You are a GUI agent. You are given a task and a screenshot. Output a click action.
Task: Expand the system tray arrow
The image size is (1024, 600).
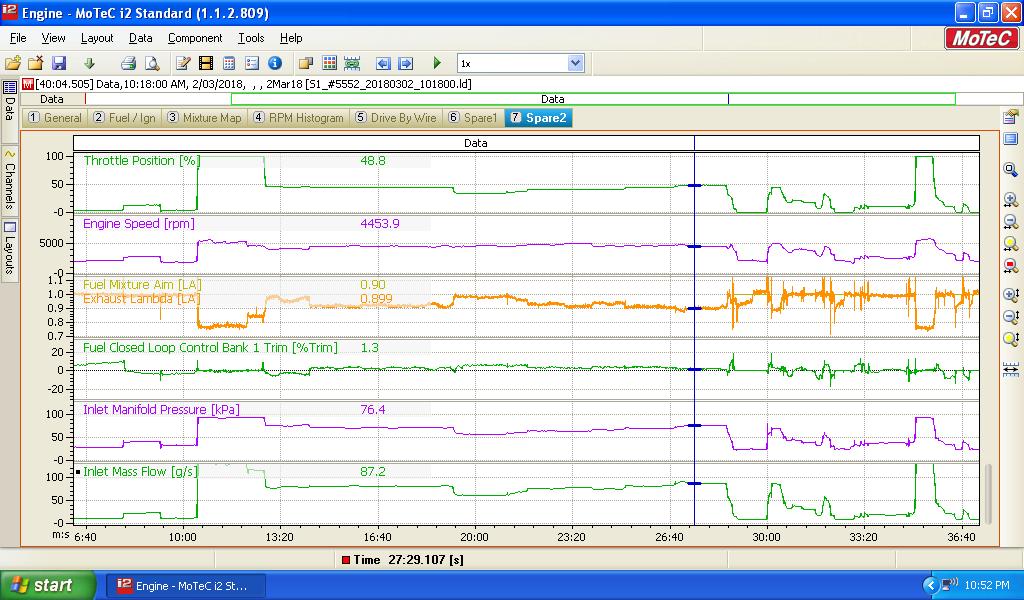930,586
